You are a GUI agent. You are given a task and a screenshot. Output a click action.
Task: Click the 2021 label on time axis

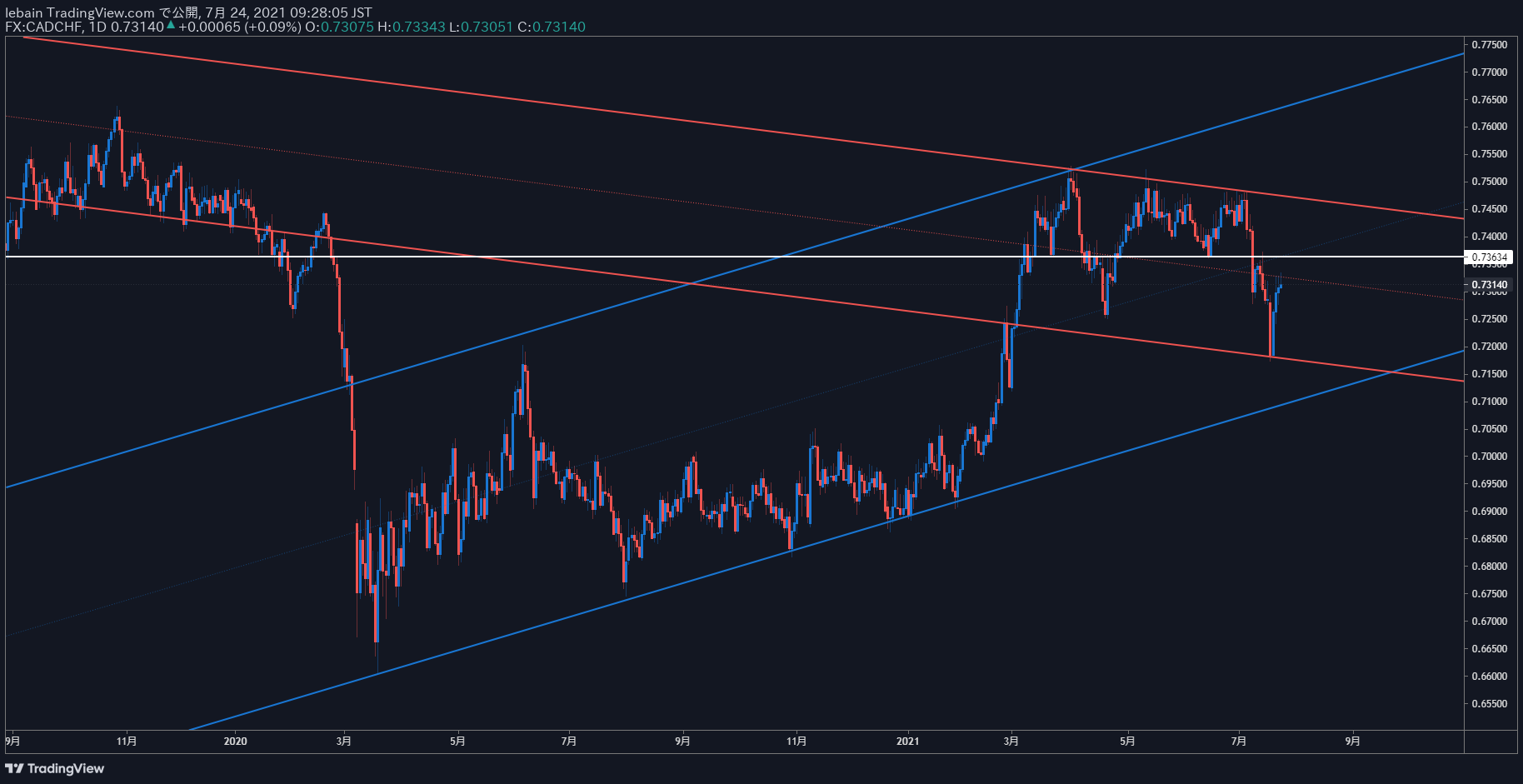[907, 741]
